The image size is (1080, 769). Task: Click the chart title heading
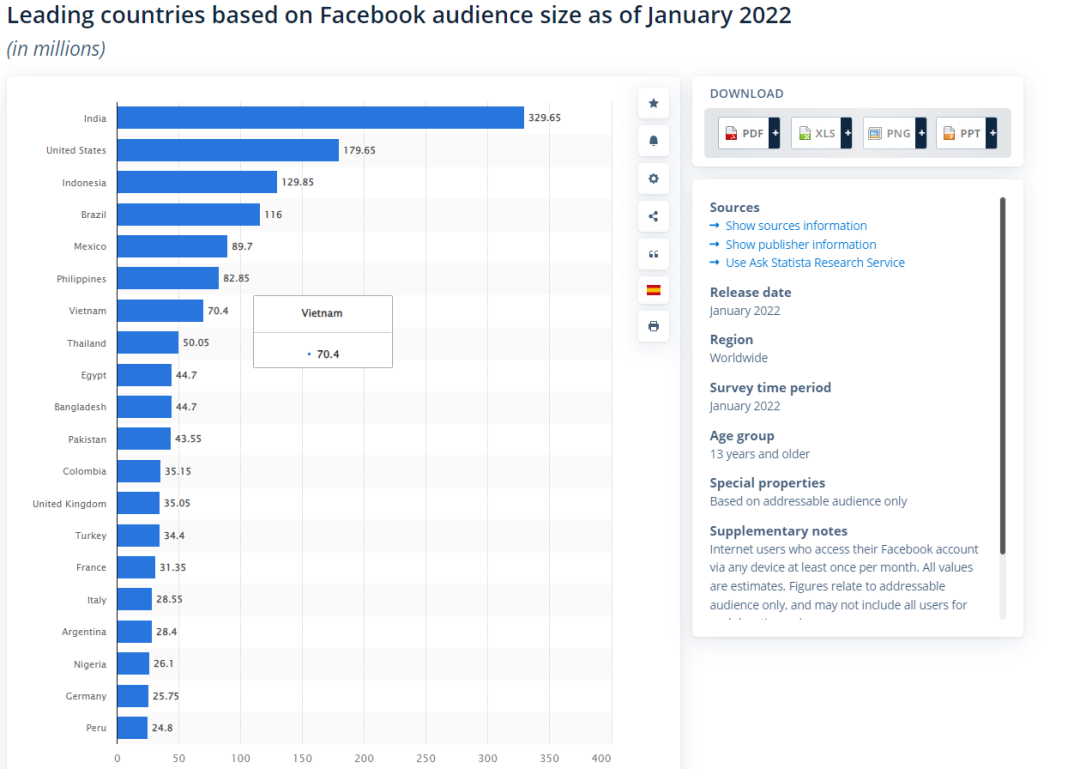[399, 15]
